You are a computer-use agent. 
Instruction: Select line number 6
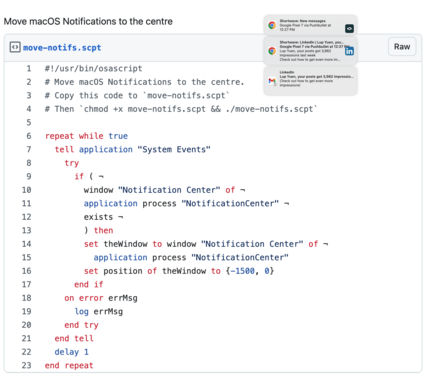(x=29, y=136)
